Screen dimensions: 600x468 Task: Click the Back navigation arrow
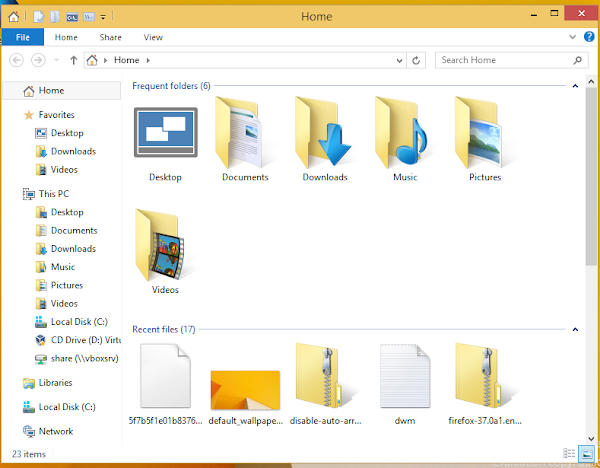pyautogui.click(x=16, y=60)
